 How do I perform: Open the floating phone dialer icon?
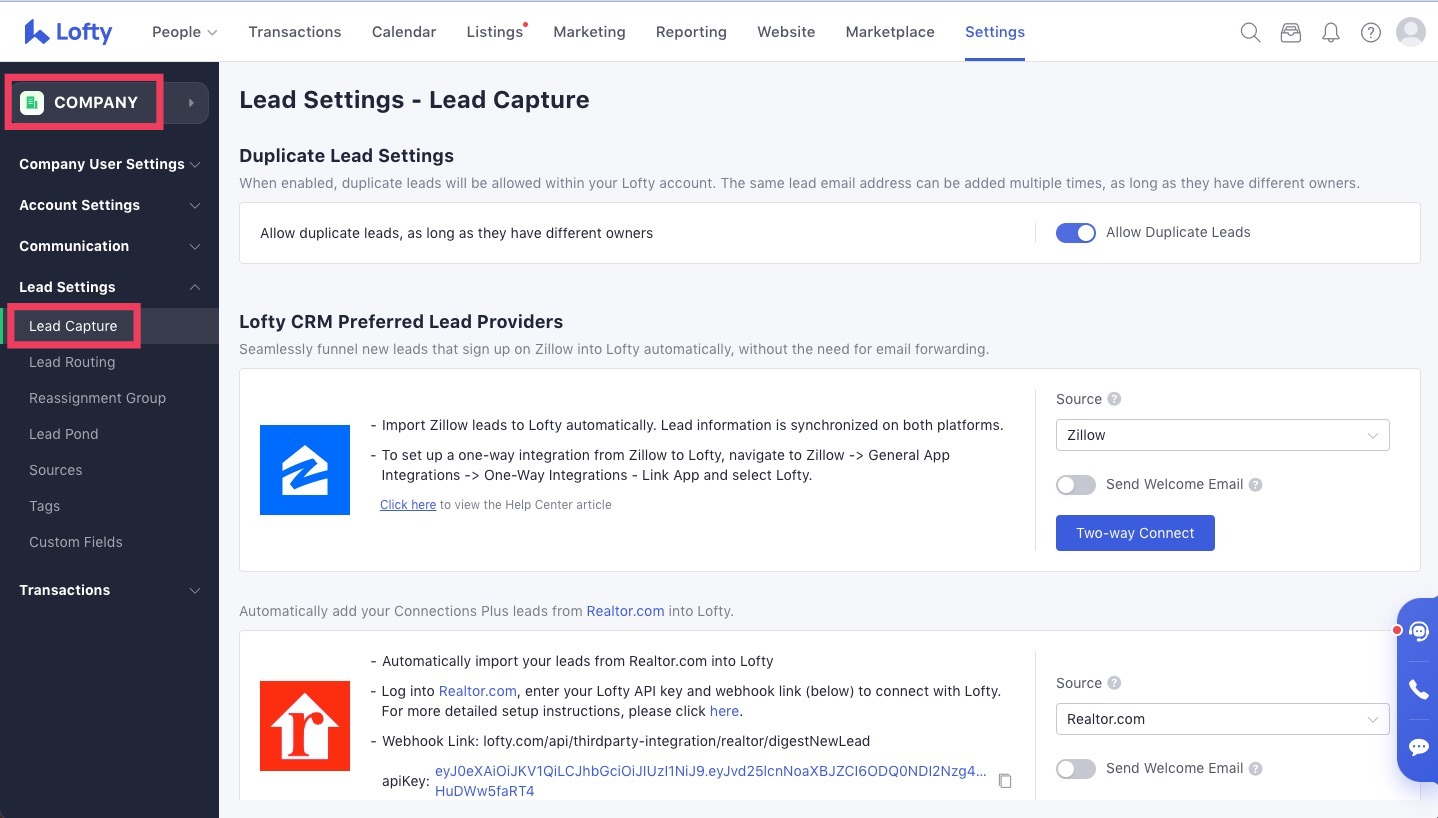(x=1419, y=689)
